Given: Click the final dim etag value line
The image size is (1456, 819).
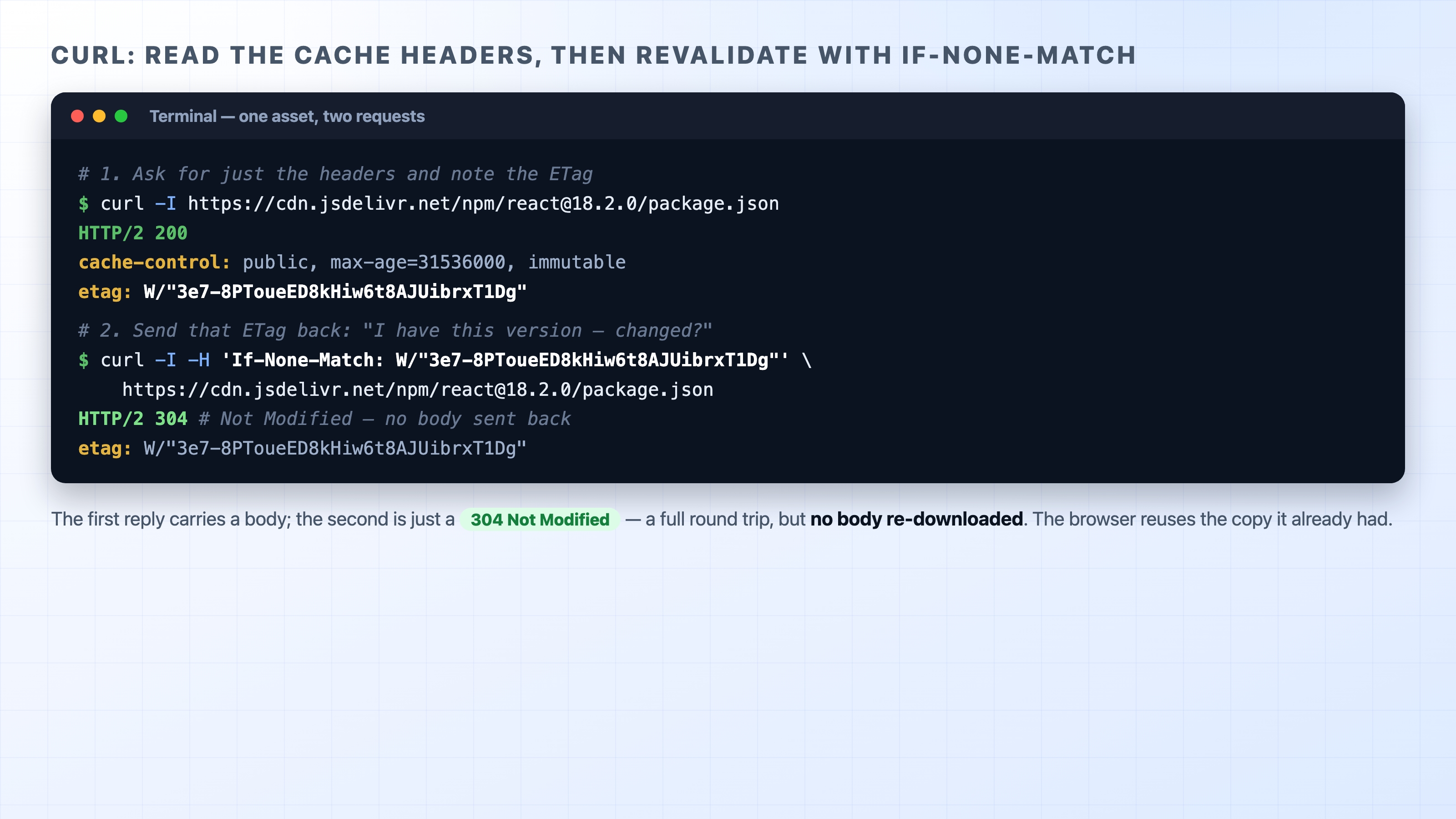Looking at the screenshot, I should [x=303, y=448].
